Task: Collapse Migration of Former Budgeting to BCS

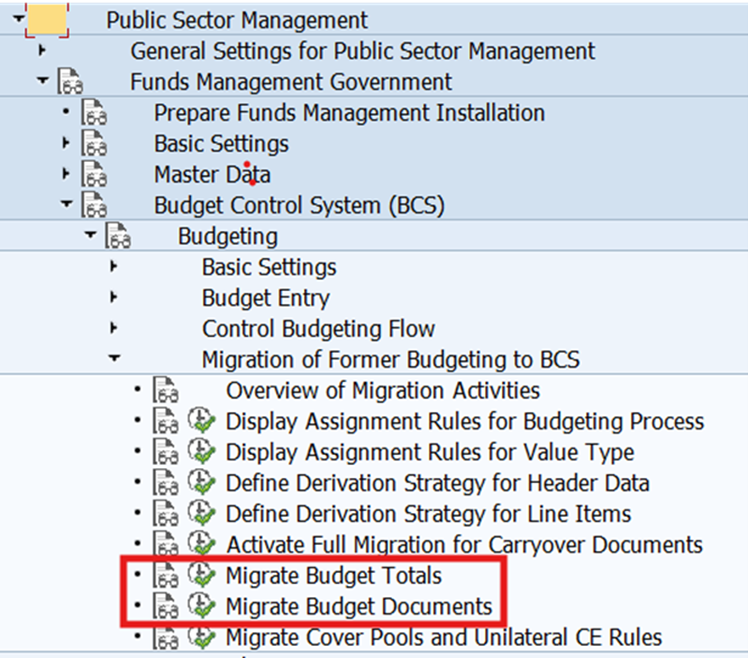Action: [114, 359]
